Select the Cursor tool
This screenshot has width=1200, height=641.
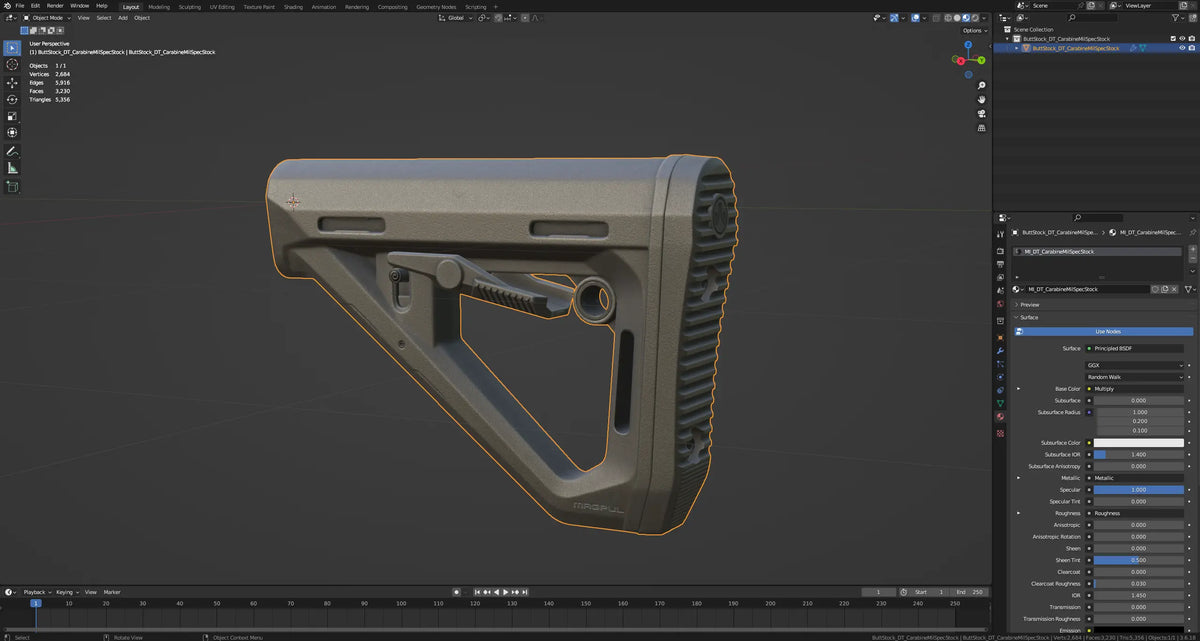[x=12, y=65]
